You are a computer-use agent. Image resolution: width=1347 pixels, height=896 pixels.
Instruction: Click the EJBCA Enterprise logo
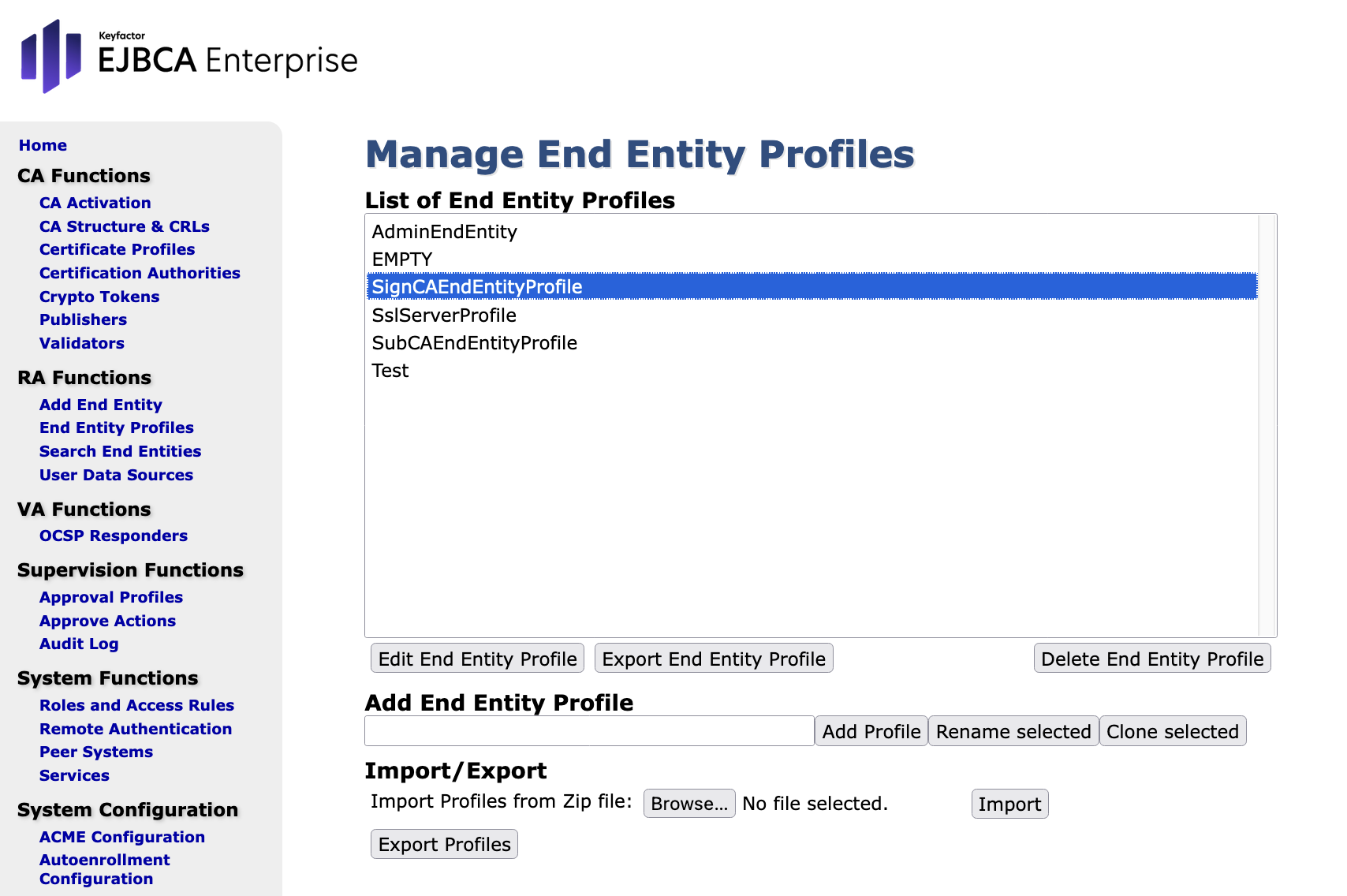[189, 57]
